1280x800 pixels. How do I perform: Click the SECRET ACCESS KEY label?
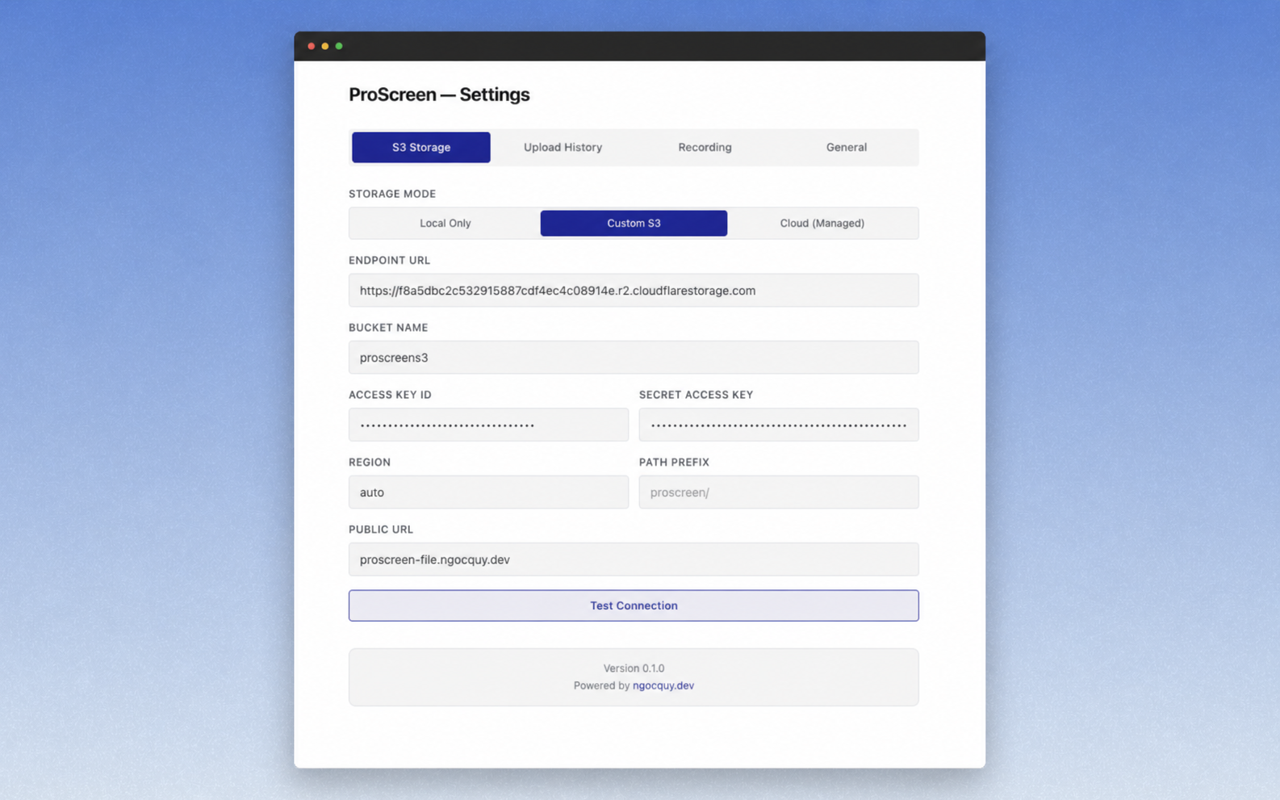click(696, 395)
